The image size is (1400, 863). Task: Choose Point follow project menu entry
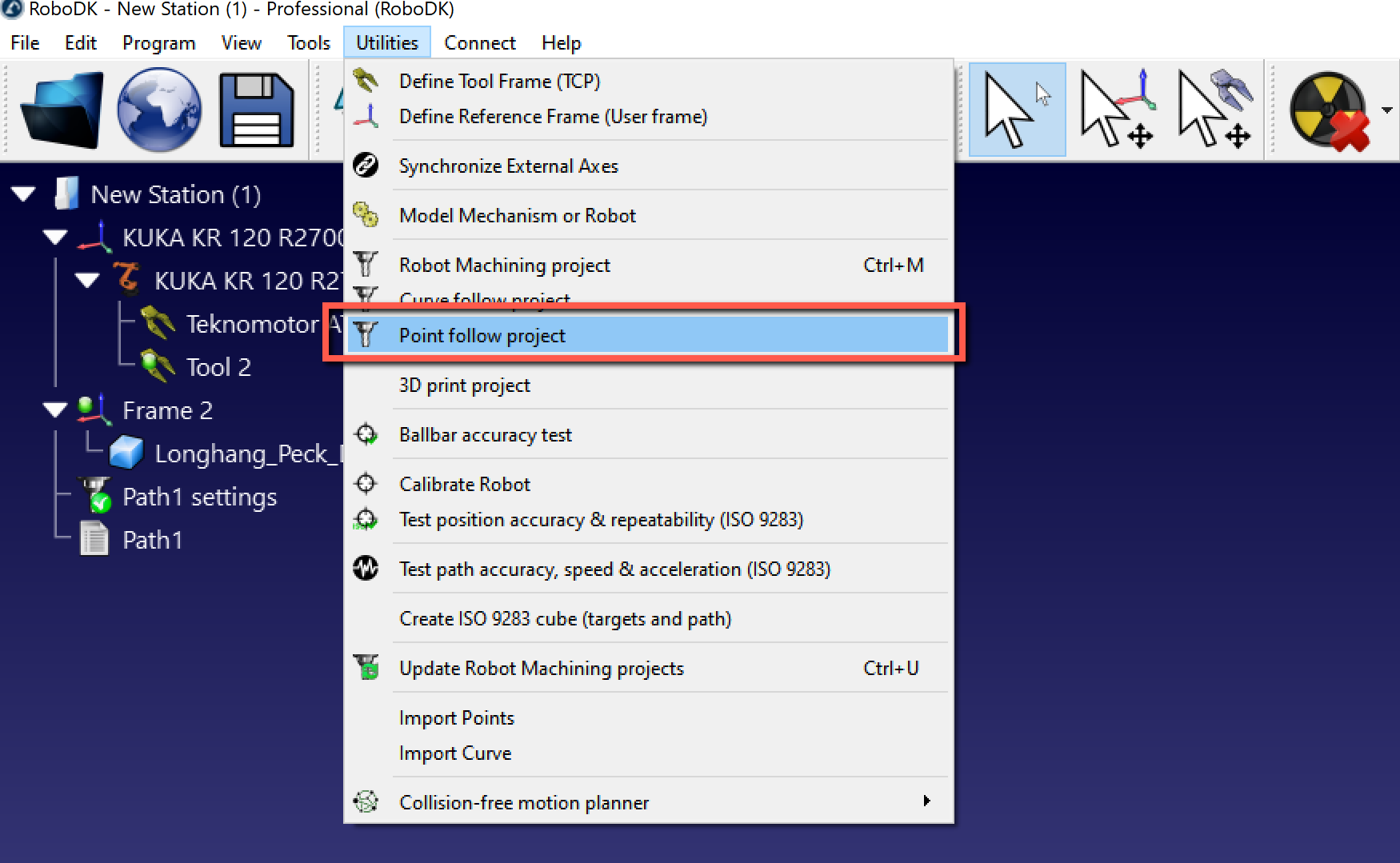click(482, 336)
